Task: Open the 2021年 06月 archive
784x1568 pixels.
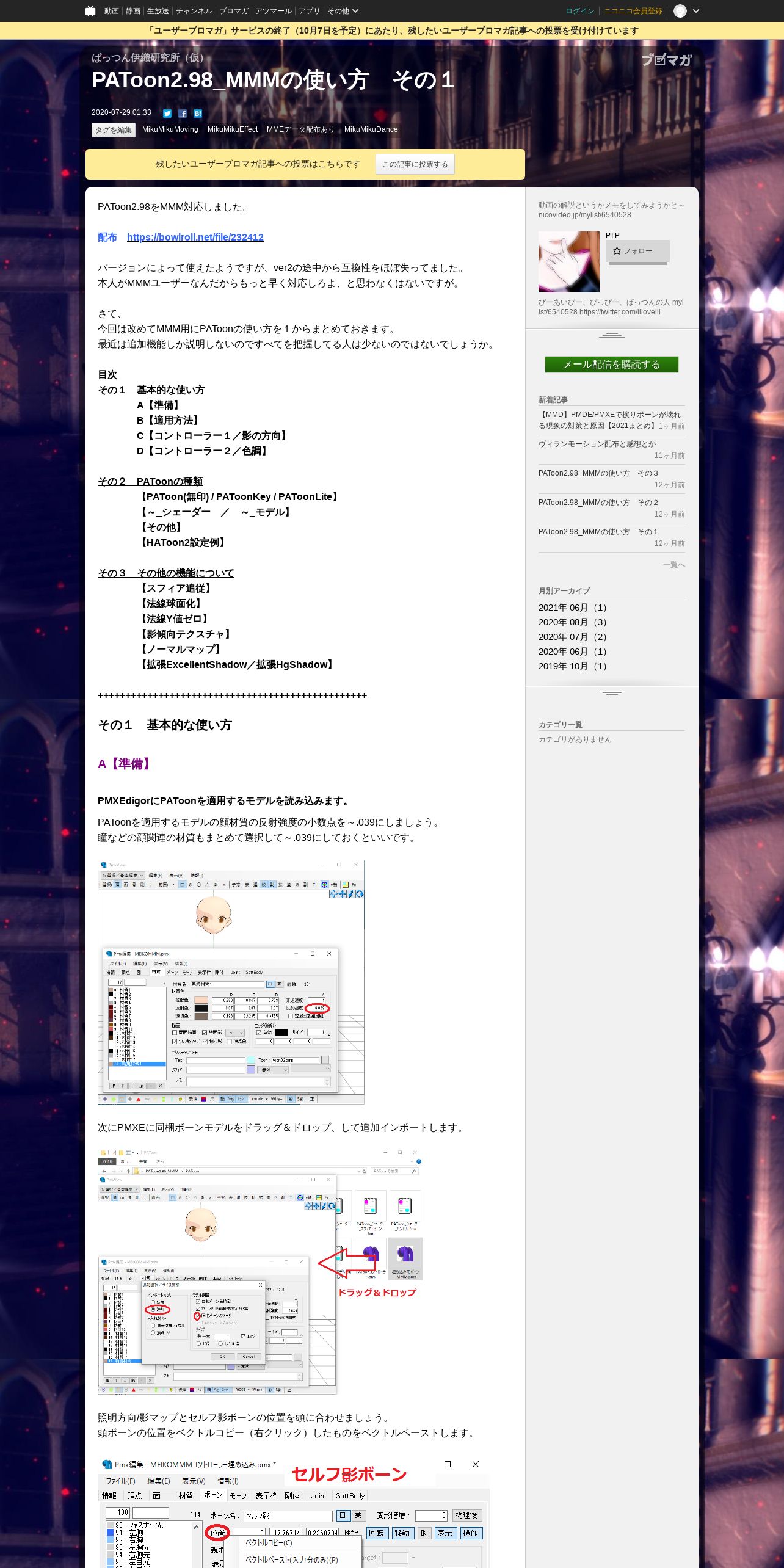Action: (573, 608)
